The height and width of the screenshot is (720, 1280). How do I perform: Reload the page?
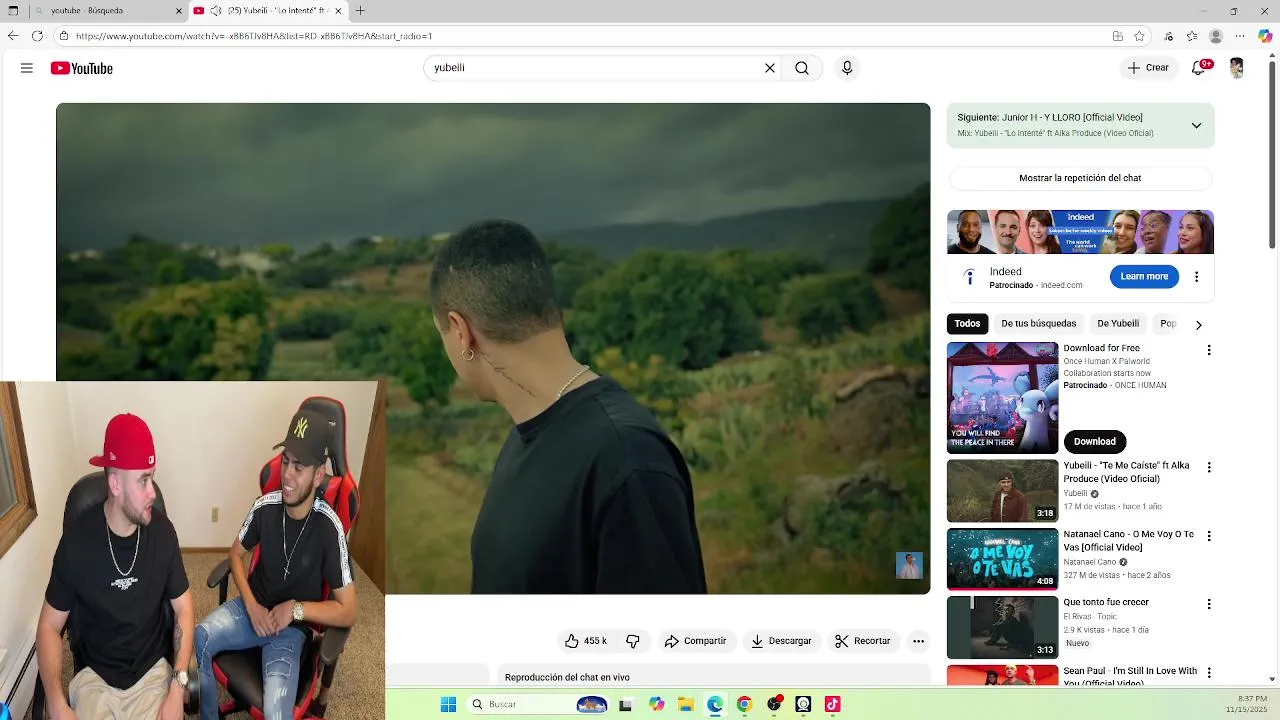[x=37, y=36]
